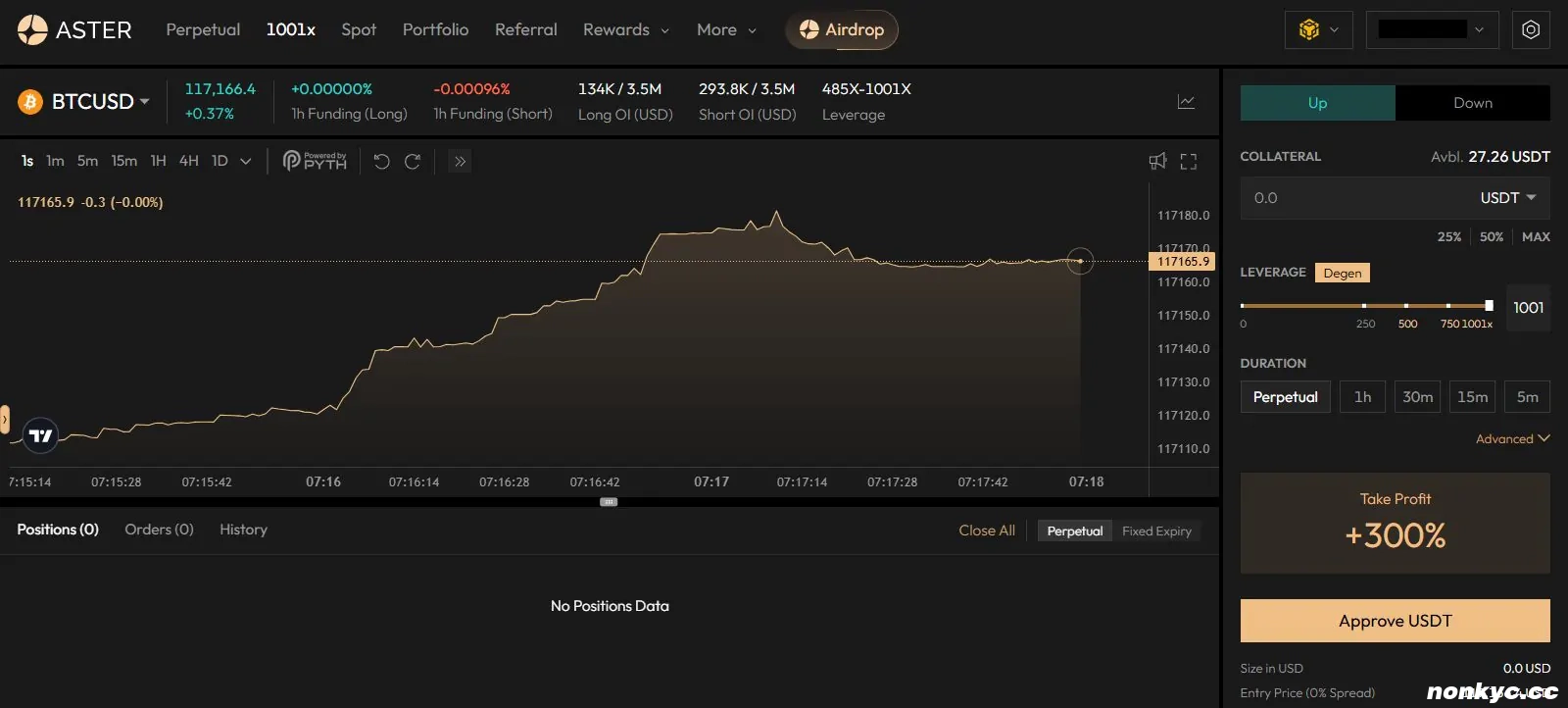Click the 117165.9 price label on axis

1182,262
